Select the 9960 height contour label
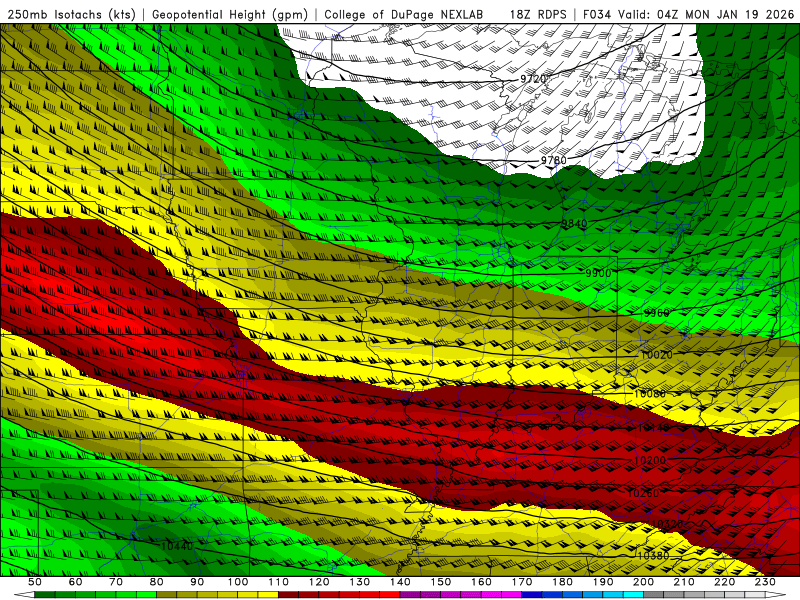Screen dimensions: 800x600 point(656,313)
